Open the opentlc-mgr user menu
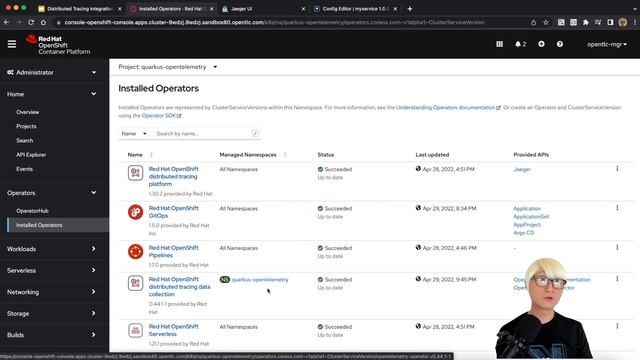 pos(607,44)
